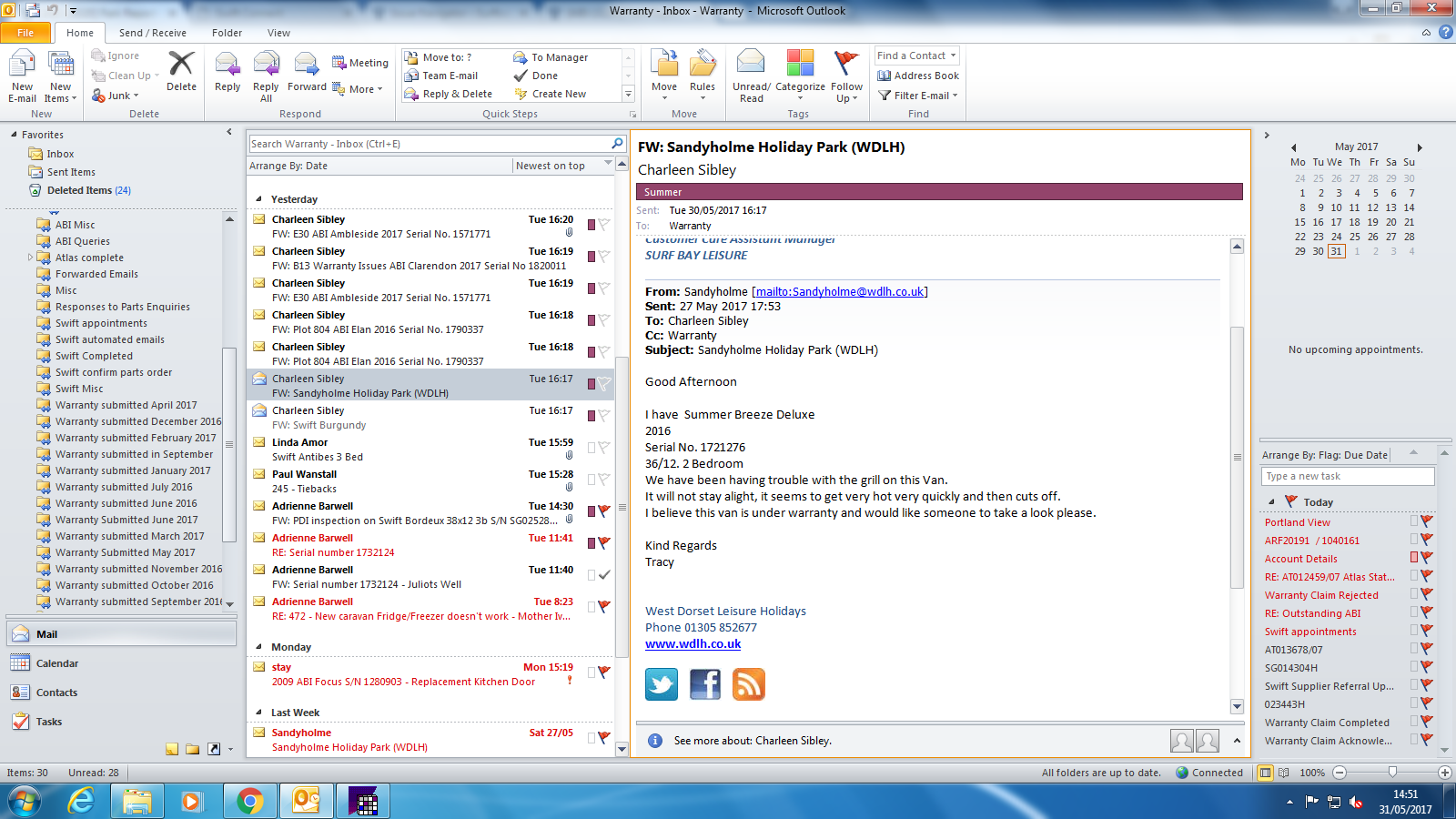Forward the selected message

307,71
